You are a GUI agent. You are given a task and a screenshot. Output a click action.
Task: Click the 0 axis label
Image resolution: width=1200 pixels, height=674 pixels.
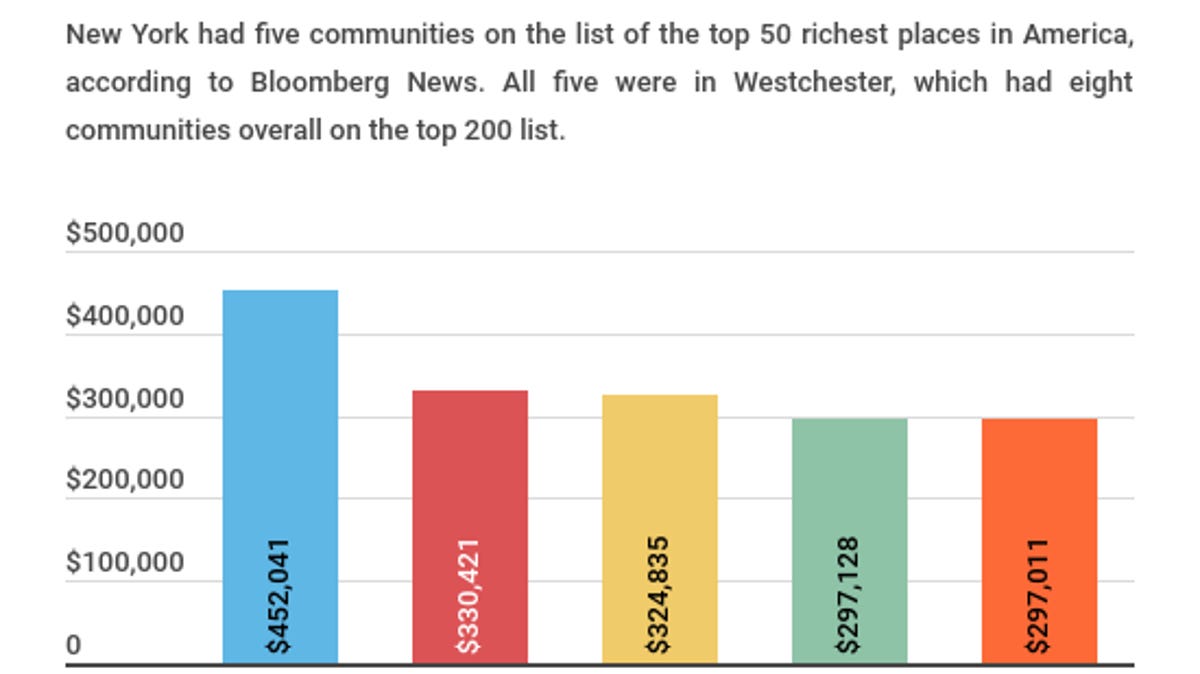73,646
